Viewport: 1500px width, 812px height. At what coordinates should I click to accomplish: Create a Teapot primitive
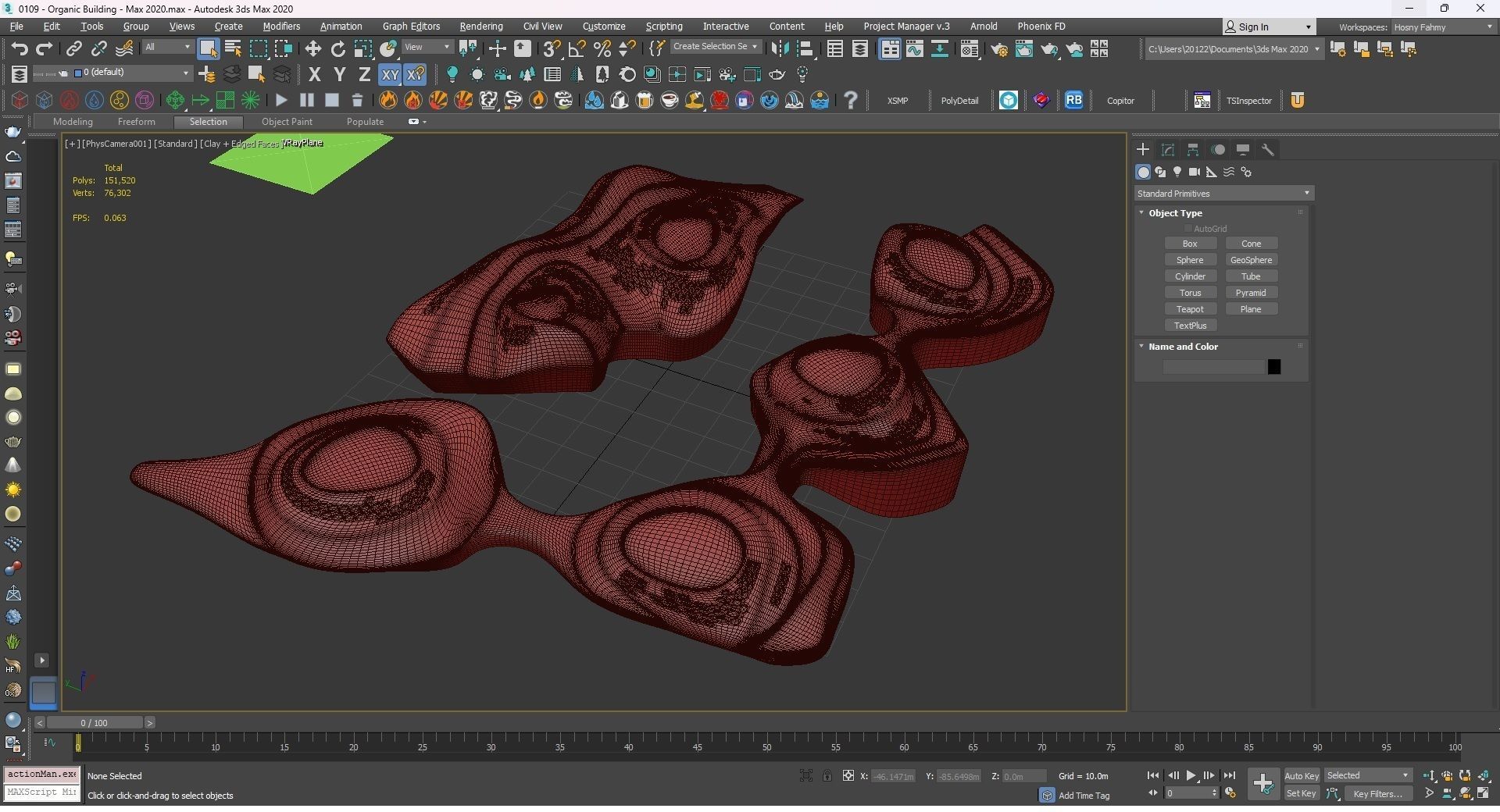pos(1190,309)
